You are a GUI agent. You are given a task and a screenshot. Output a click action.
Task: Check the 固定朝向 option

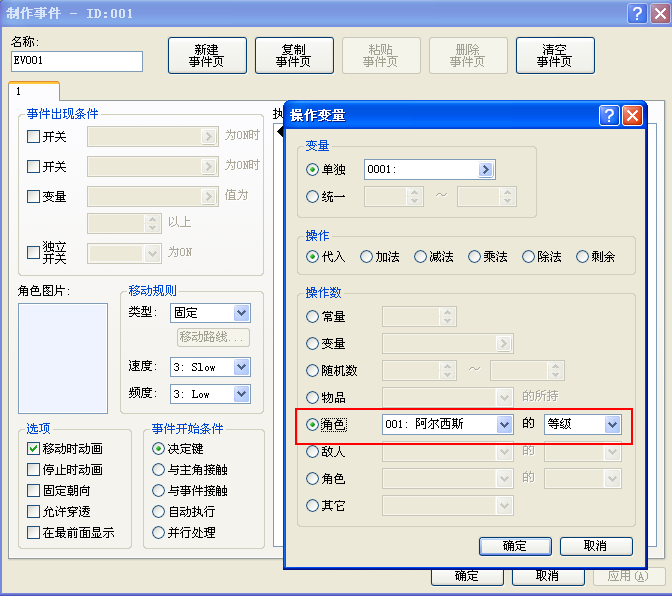(x=33, y=491)
